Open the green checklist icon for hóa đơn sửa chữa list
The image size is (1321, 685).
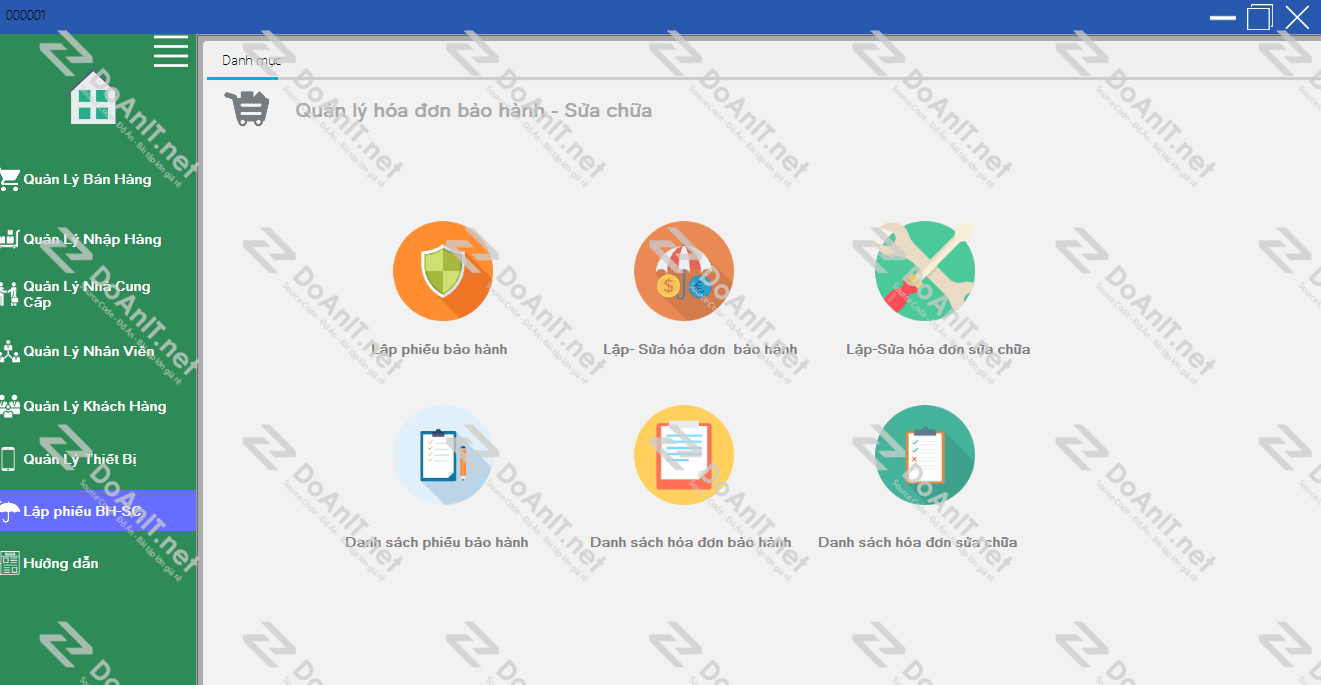[x=925, y=455]
